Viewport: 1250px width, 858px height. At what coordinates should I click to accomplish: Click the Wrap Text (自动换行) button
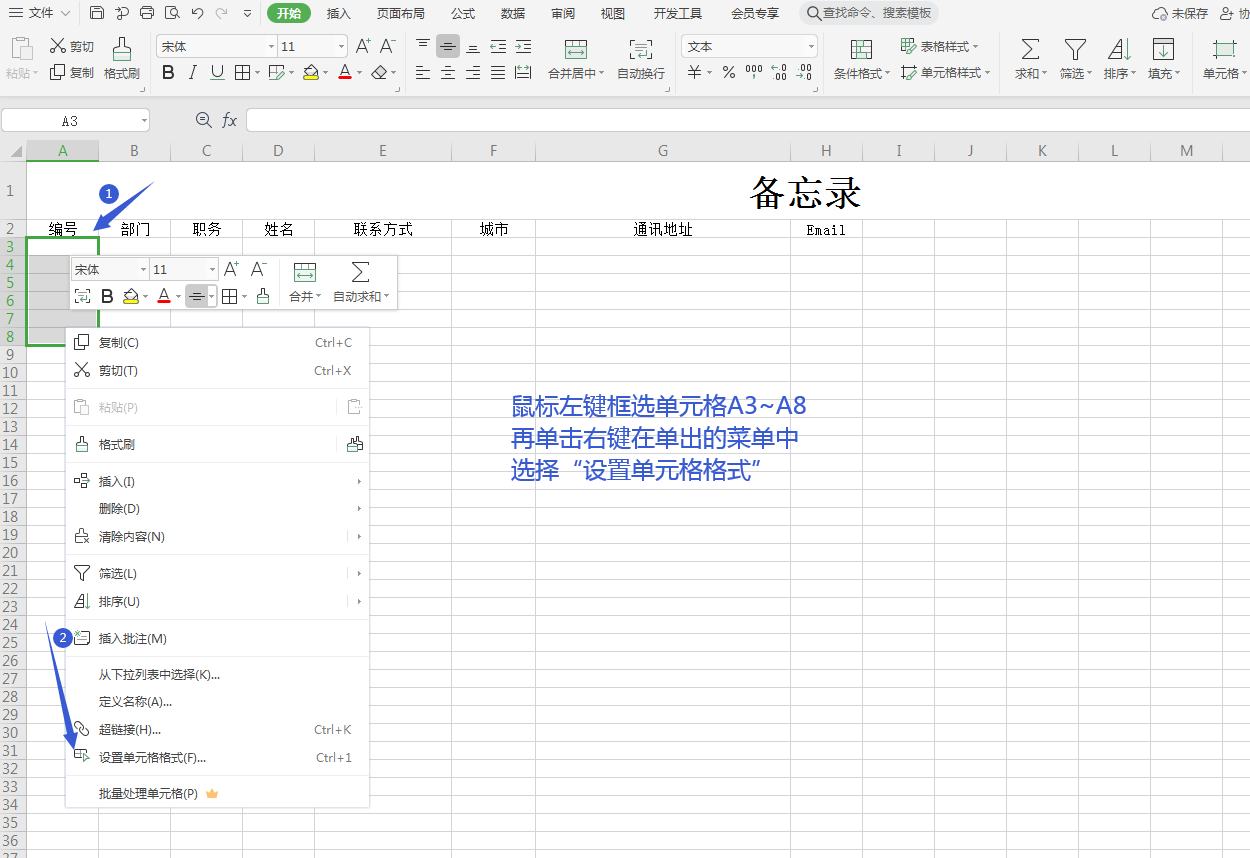point(641,59)
